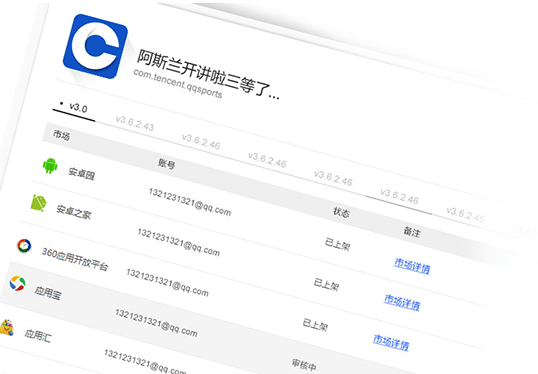Click the app title 阿斯兰开讲啦三等了…
Screen dimensions: 538x374
[208, 74]
